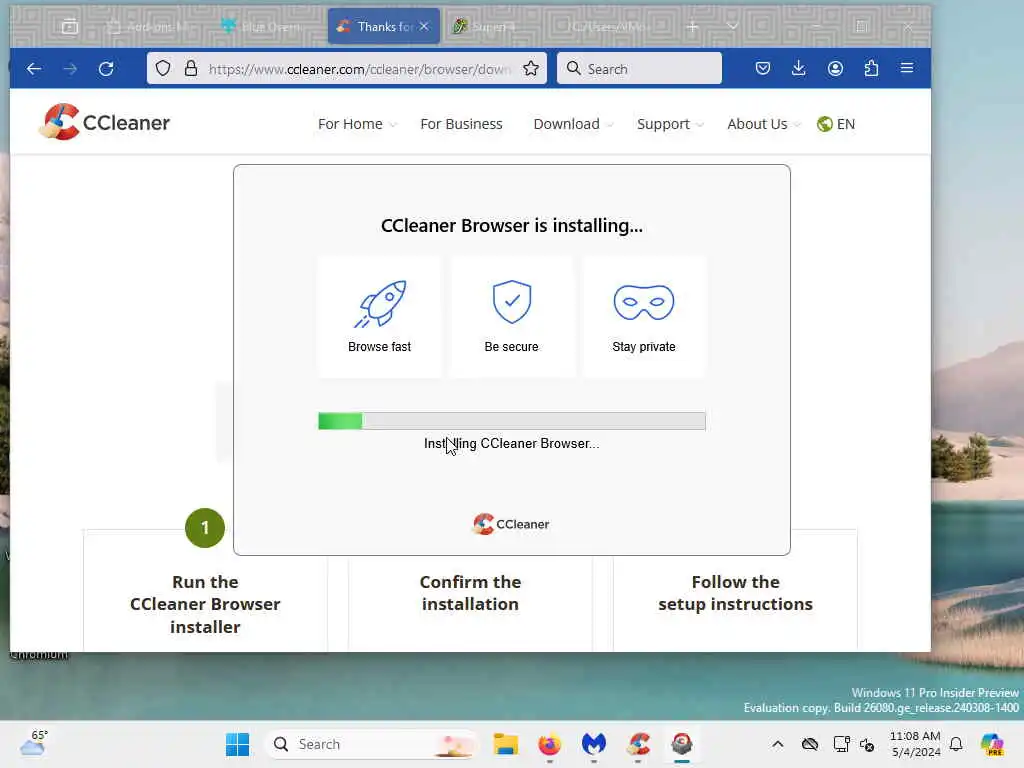Open the Copilot preview icon

pos(992,744)
